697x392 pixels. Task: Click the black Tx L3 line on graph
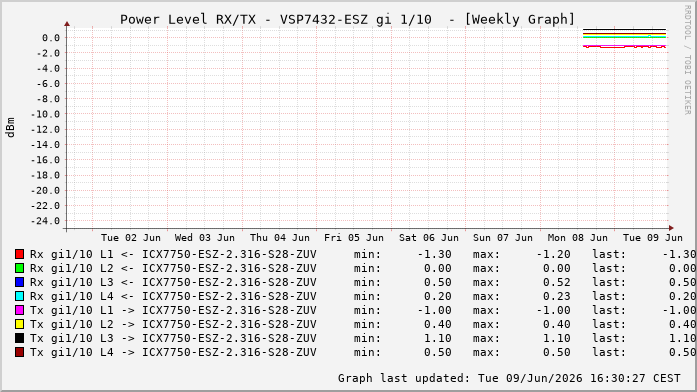coord(624,29)
